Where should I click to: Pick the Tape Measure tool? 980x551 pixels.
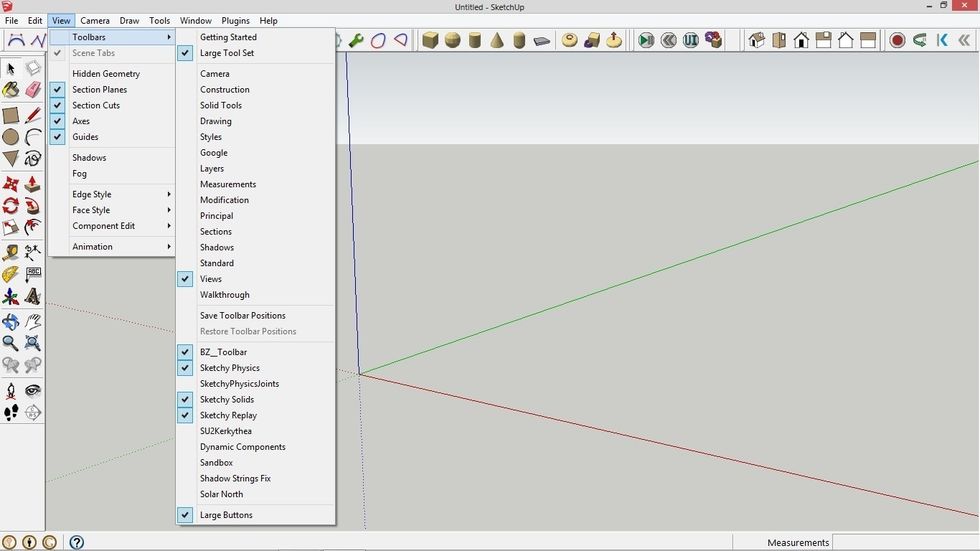tap(11, 252)
